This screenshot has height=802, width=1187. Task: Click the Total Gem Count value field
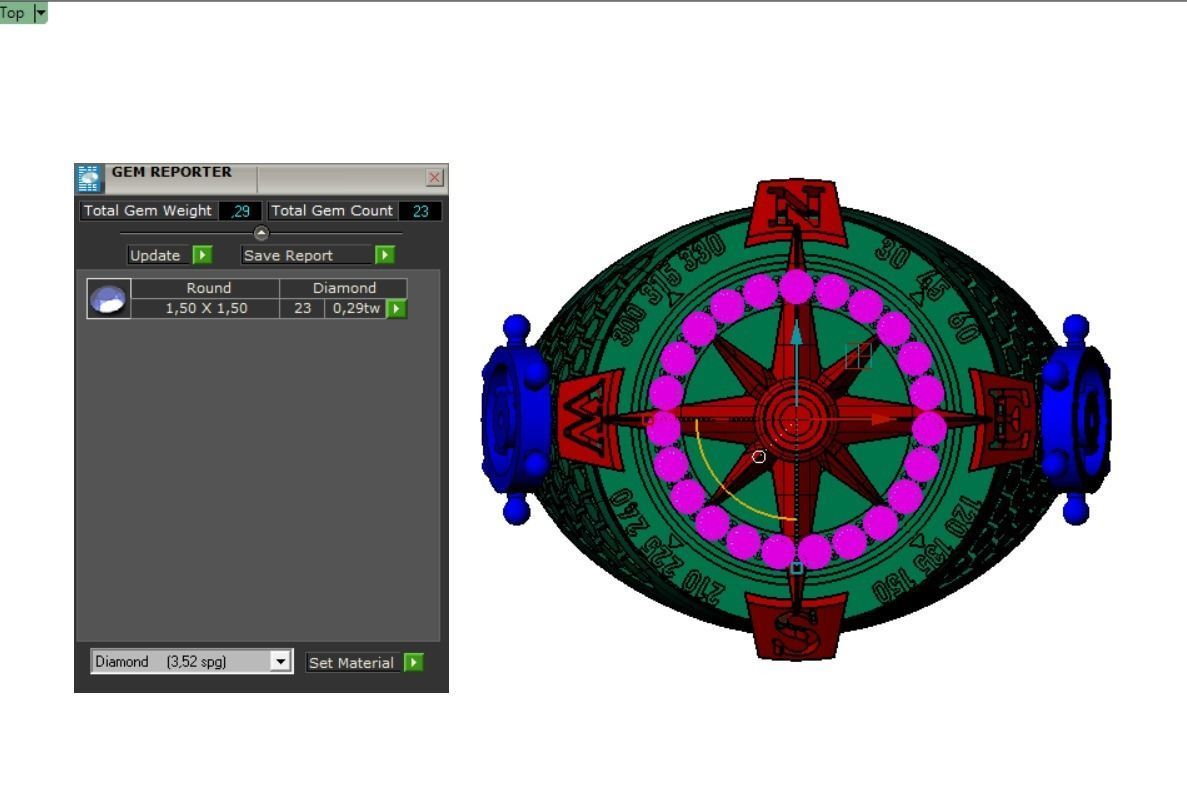420,211
